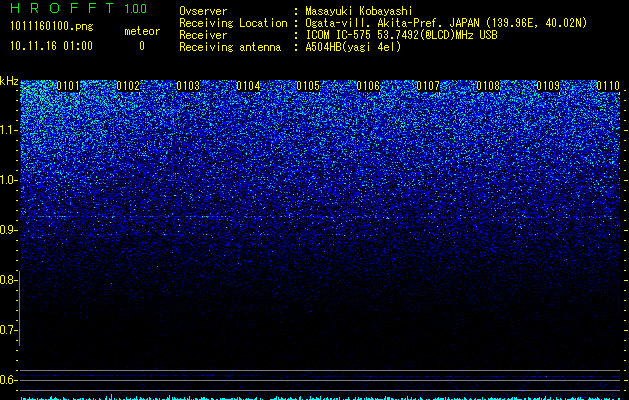Click the 0102 time marker

[x=128, y=86]
